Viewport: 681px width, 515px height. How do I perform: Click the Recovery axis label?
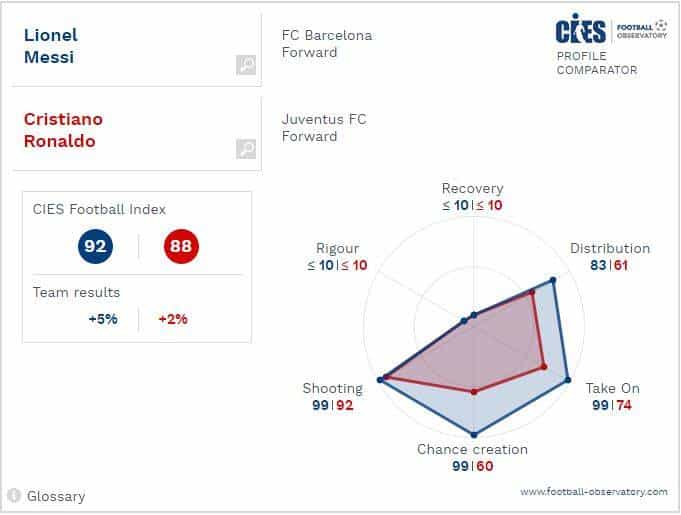click(472, 189)
